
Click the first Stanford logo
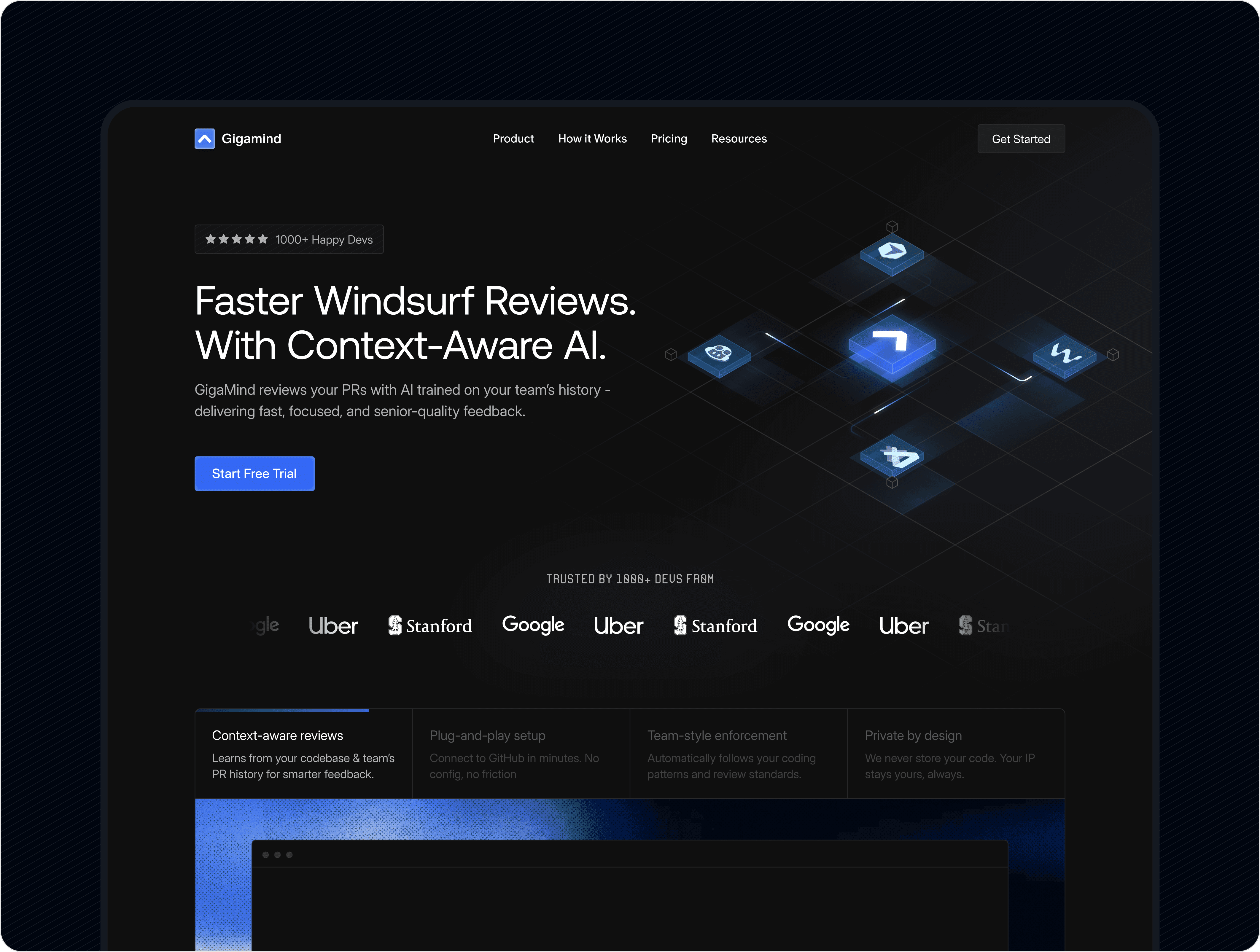[430, 625]
